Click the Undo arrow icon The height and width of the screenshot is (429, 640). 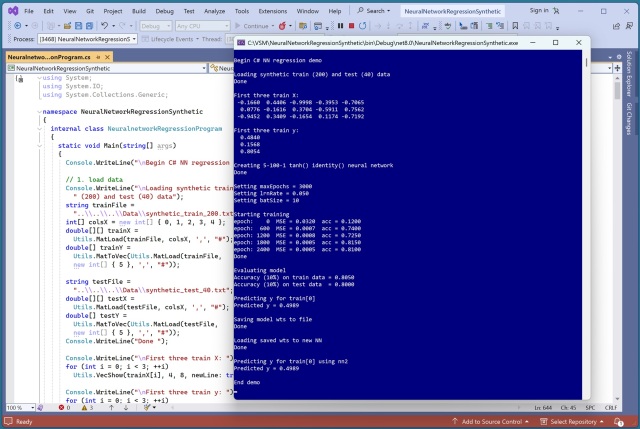coord(104,26)
